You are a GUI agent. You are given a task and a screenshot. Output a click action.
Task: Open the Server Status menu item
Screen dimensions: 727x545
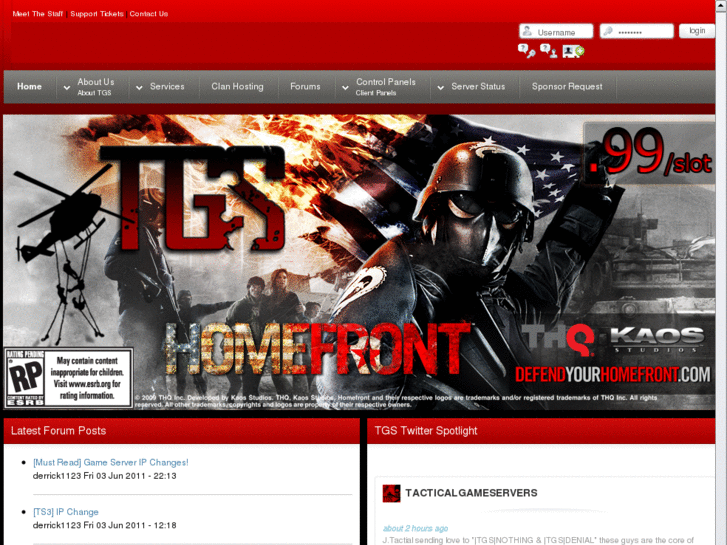(x=478, y=86)
